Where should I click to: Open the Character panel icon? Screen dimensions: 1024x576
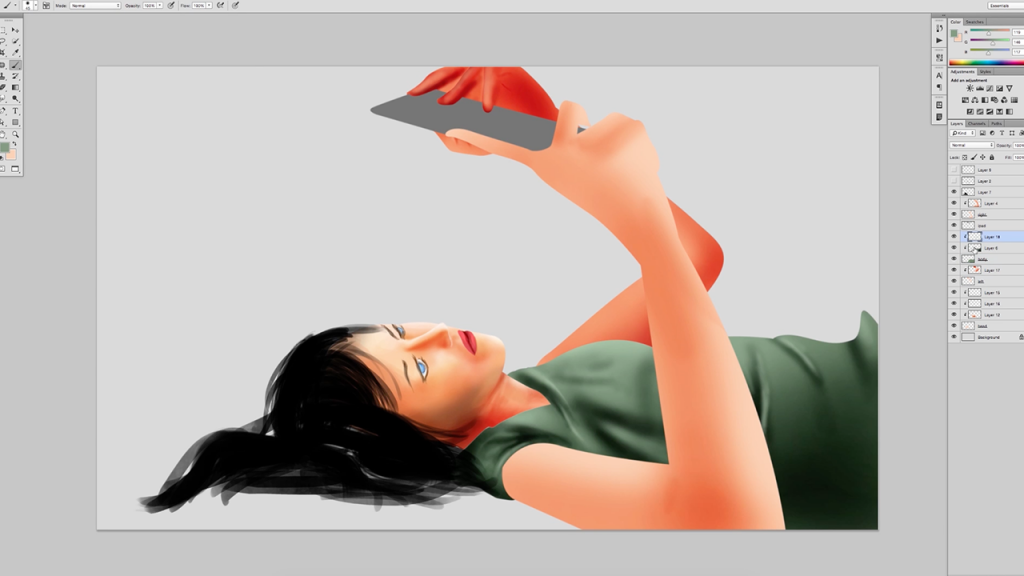pos(939,76)
